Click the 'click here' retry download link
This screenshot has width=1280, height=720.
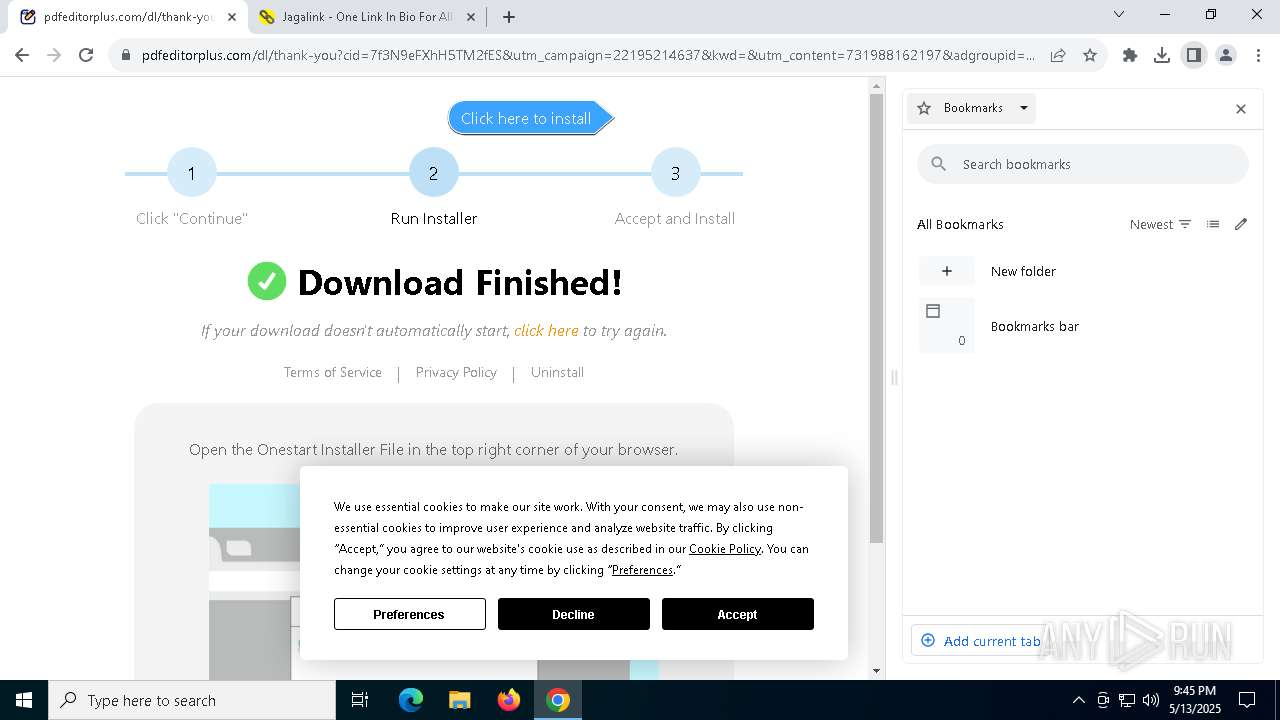click(x=546, y=330)
